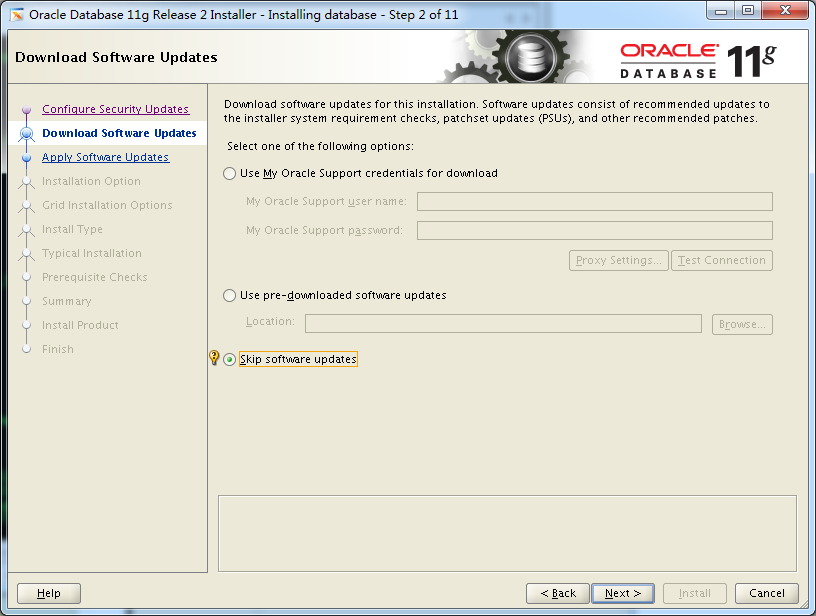
Task: Go Back to the previous step
Action: (558, 593)
